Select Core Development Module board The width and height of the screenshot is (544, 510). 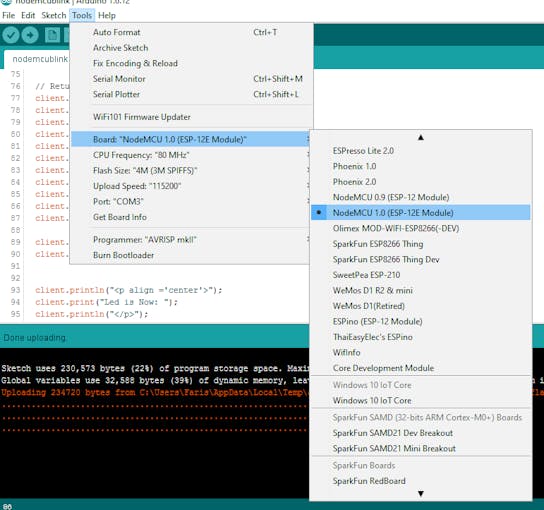(x=420, y=368)
